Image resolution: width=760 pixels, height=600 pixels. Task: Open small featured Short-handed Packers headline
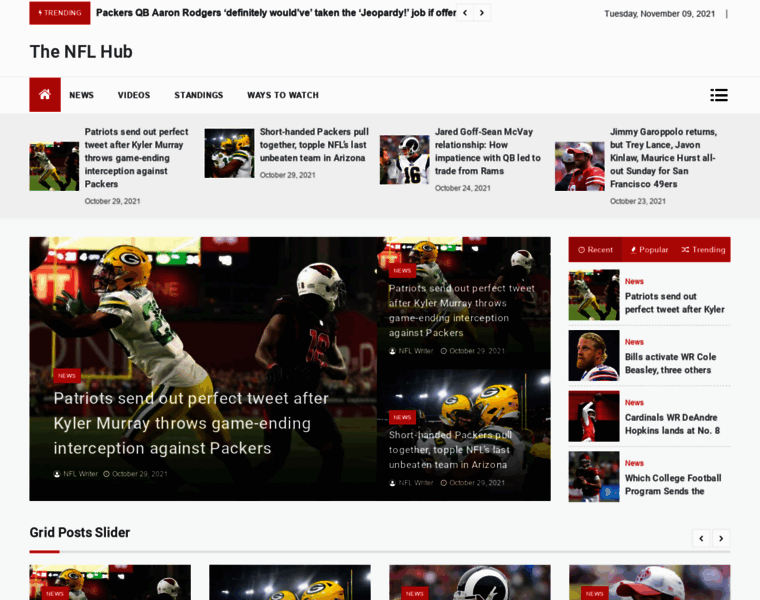pyautogui.click(x=450, y=450)
